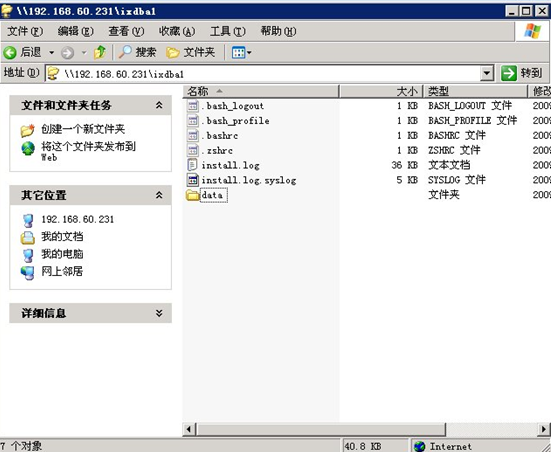The height and width of the screenshot is (452, 551).
Task: Open My Documents (我的文档) link
Action: [x=62, y=237]
